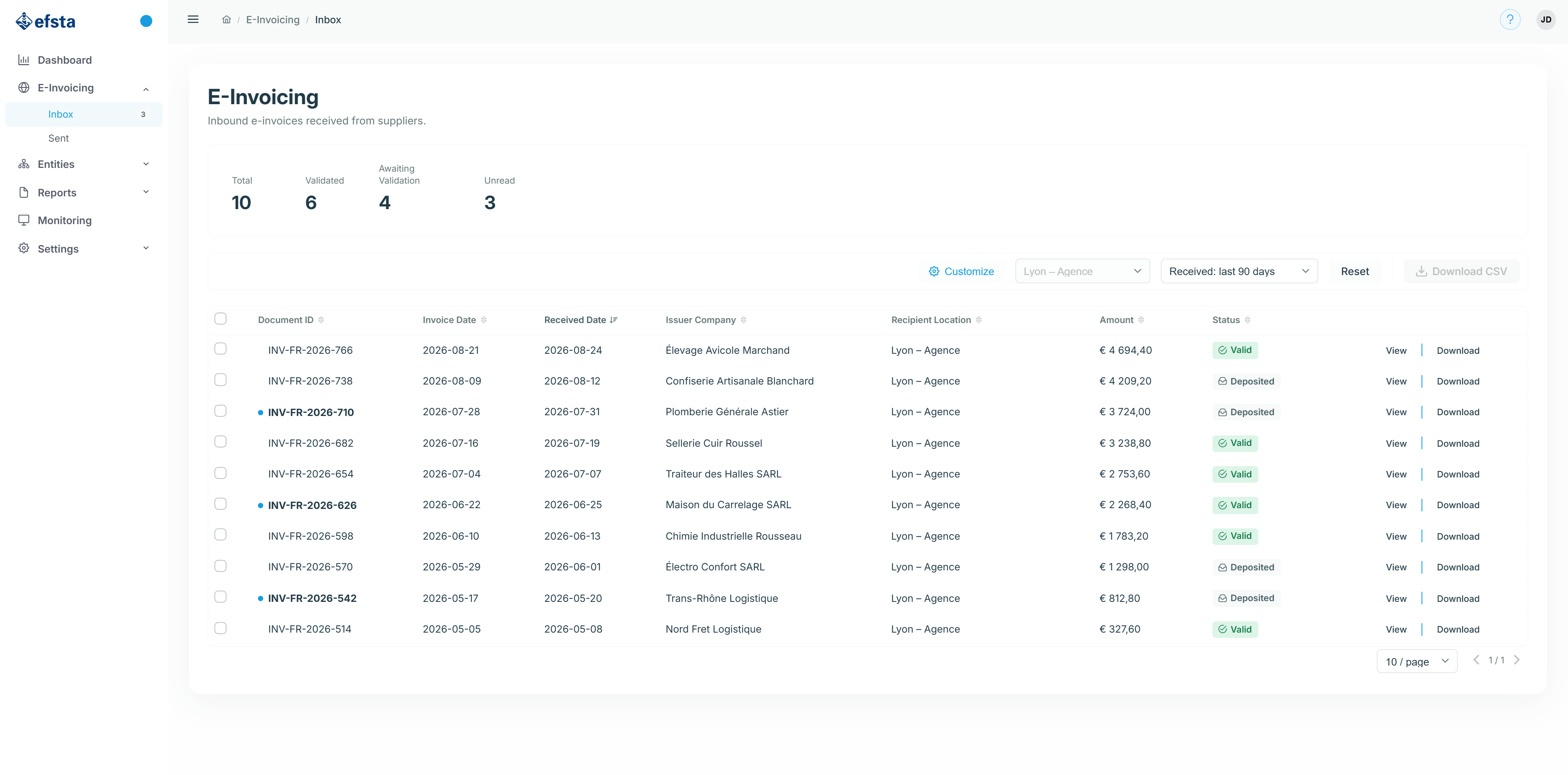Viewport: 1568px width, 775px height.
Task: Click issuer Trans-Rhône Logistique
Action: tap(721, 598)
